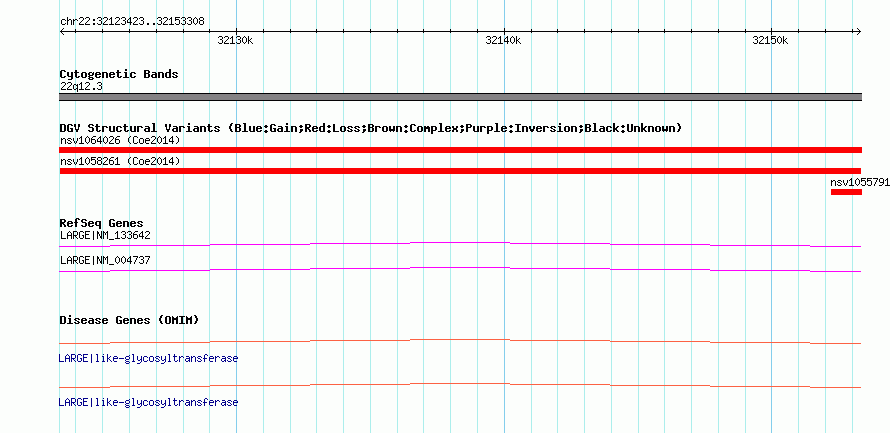Click the right arrowhead of the ruler
The height and width of the screenshot is (433, 890).
[x=858, y=31]
